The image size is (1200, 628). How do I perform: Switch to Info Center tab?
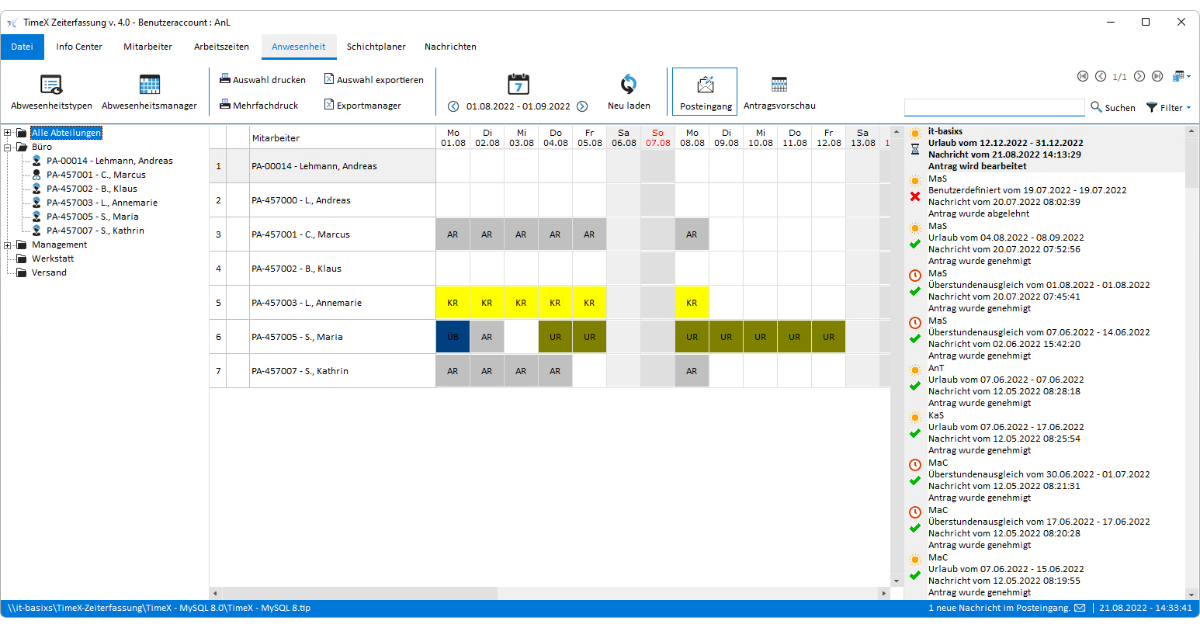[x=79, y=46]
